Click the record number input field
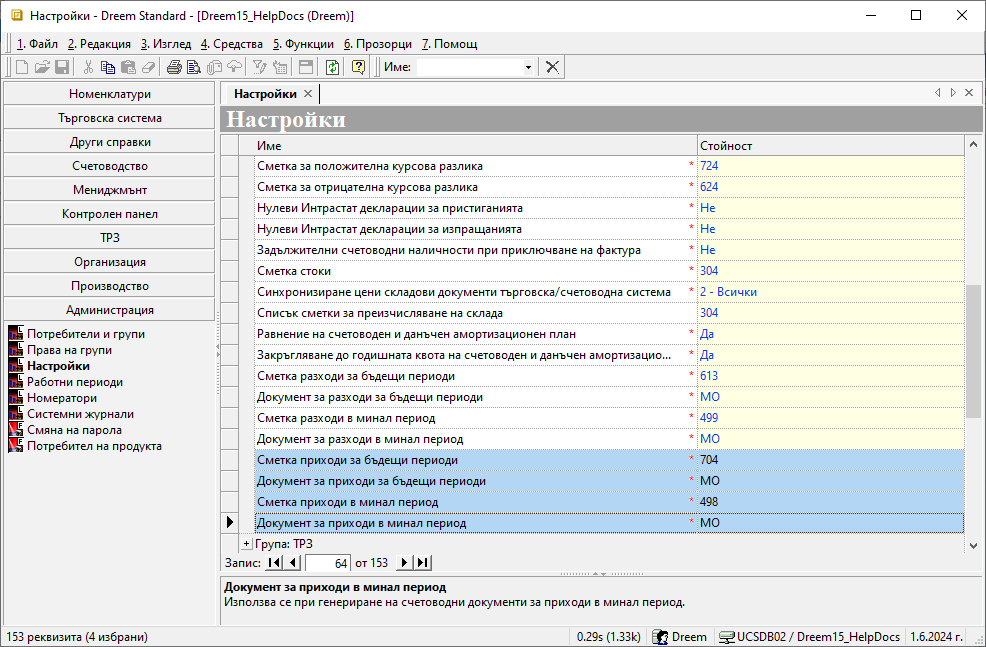This screenshot has width=986, height=647. click(x=327, y=563)
